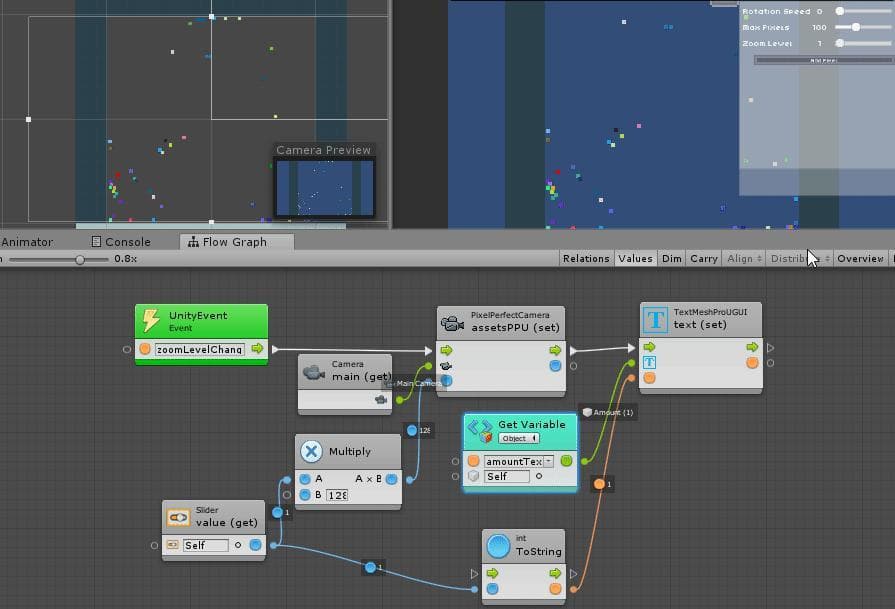The width and height of the screenshot is (895, 609).
Task: Click the Rotation Speed slider handle
Action: [x=840, y=11]
